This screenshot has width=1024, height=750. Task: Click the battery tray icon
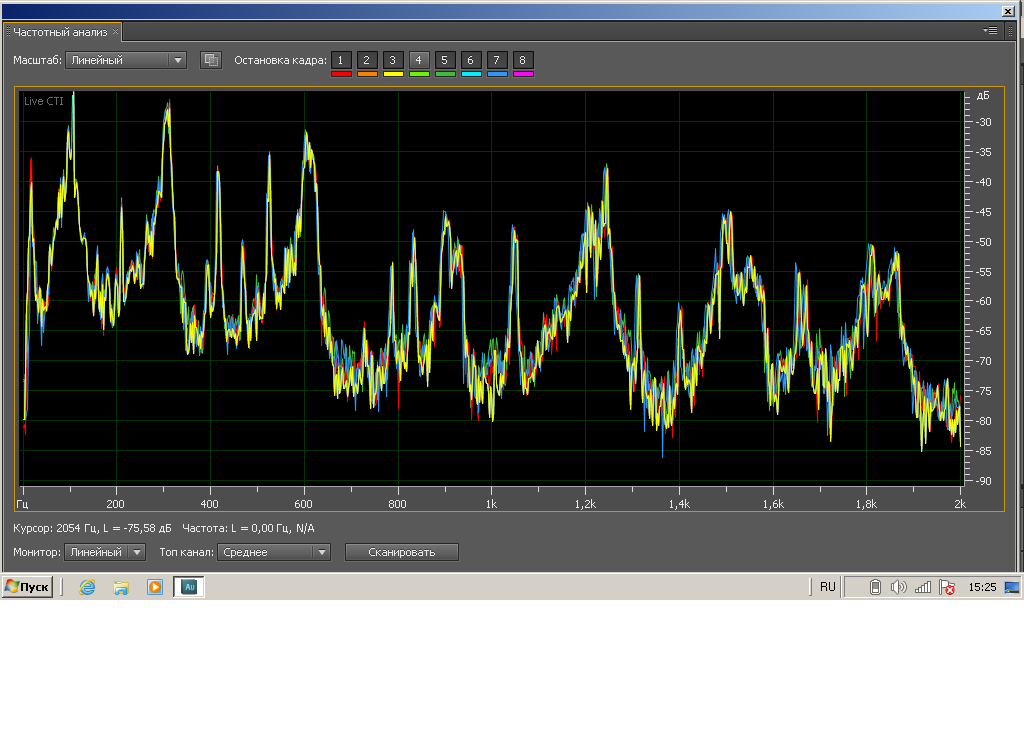tap(875, 587)
